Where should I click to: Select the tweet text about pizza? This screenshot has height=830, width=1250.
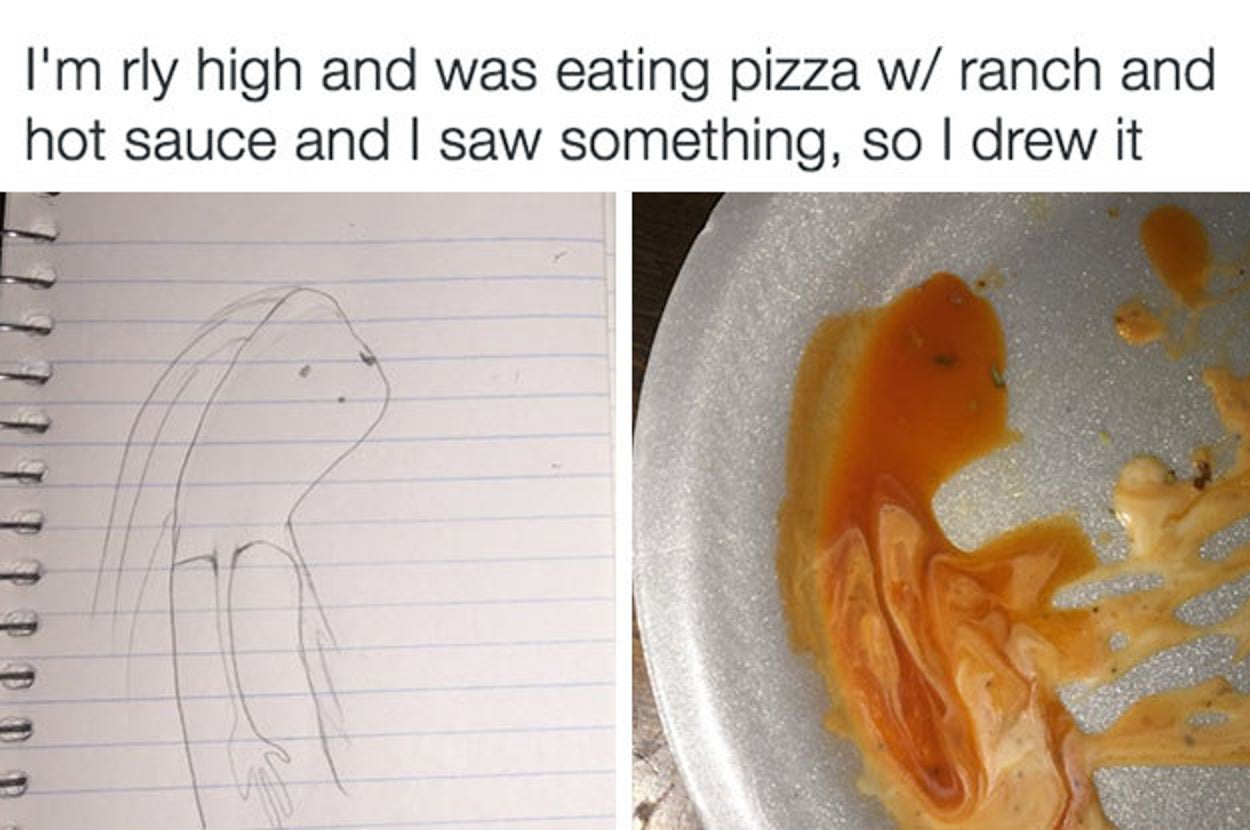click(620, 106)
